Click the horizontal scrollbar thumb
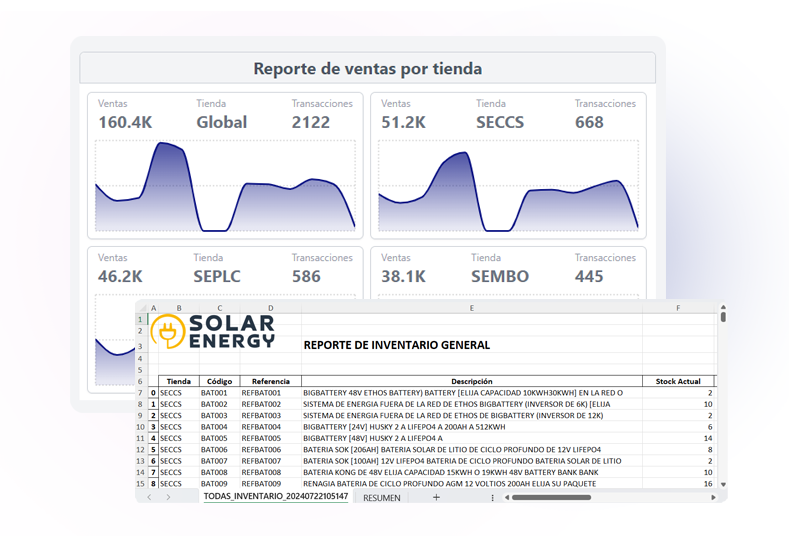The height and width of the screenshot is (545, 789). point(551,497)
